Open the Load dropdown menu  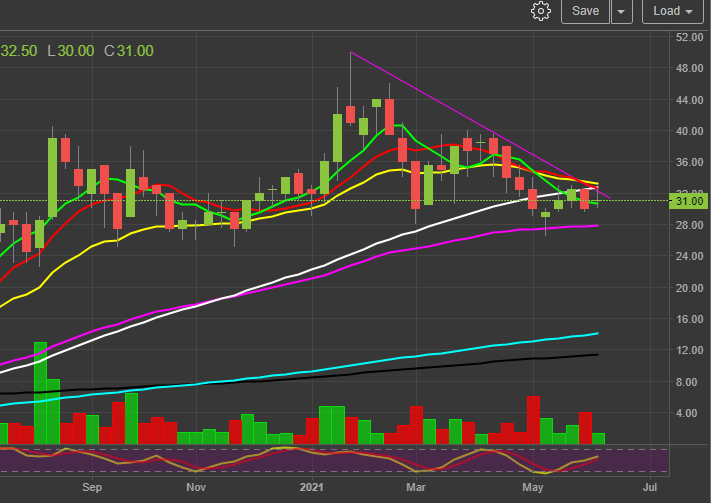pos(672,11)
